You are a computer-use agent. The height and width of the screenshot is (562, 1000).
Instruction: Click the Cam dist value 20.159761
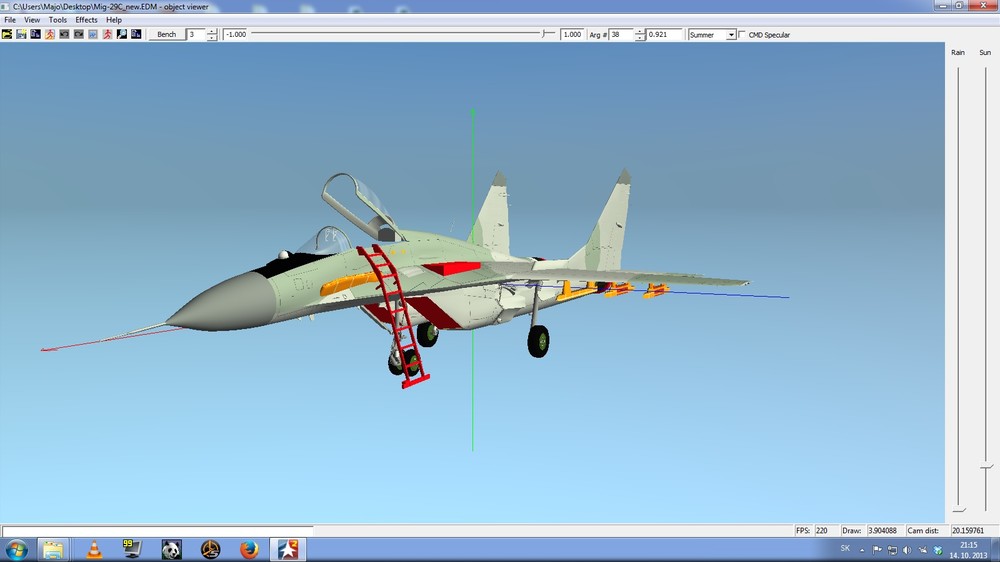point(968,530)
